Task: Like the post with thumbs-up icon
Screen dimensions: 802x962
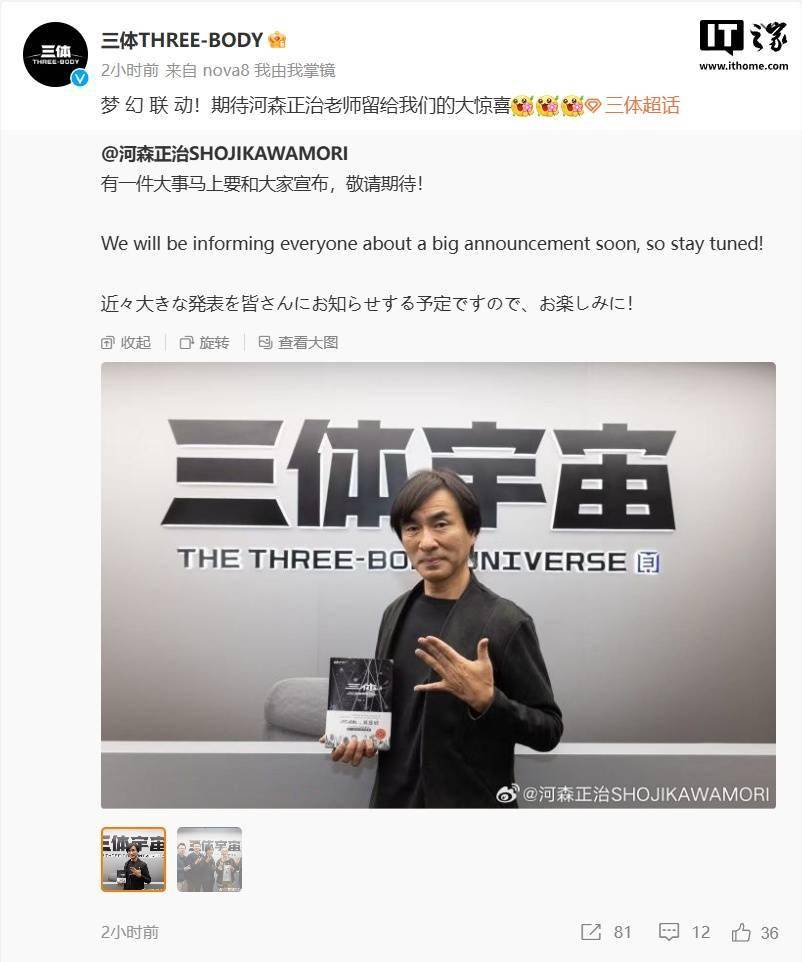Action: 741,932
